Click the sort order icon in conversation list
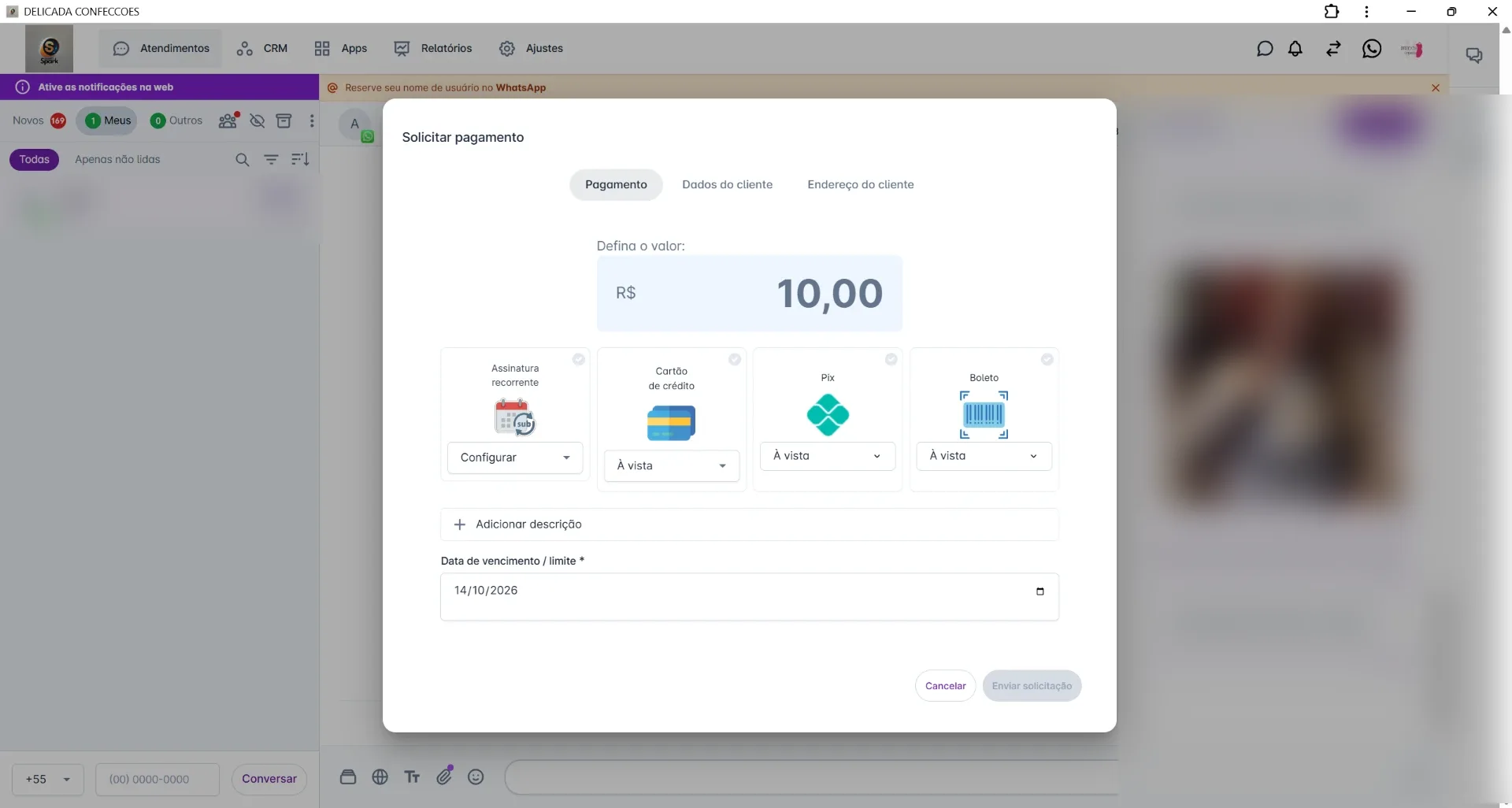The height and width of the screenshot is (808, 1512). click(300, 160)
